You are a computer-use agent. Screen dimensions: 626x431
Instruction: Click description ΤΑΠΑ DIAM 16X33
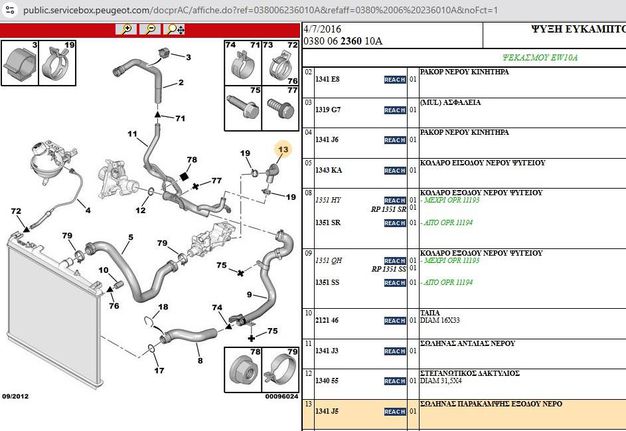pos(440,316)
